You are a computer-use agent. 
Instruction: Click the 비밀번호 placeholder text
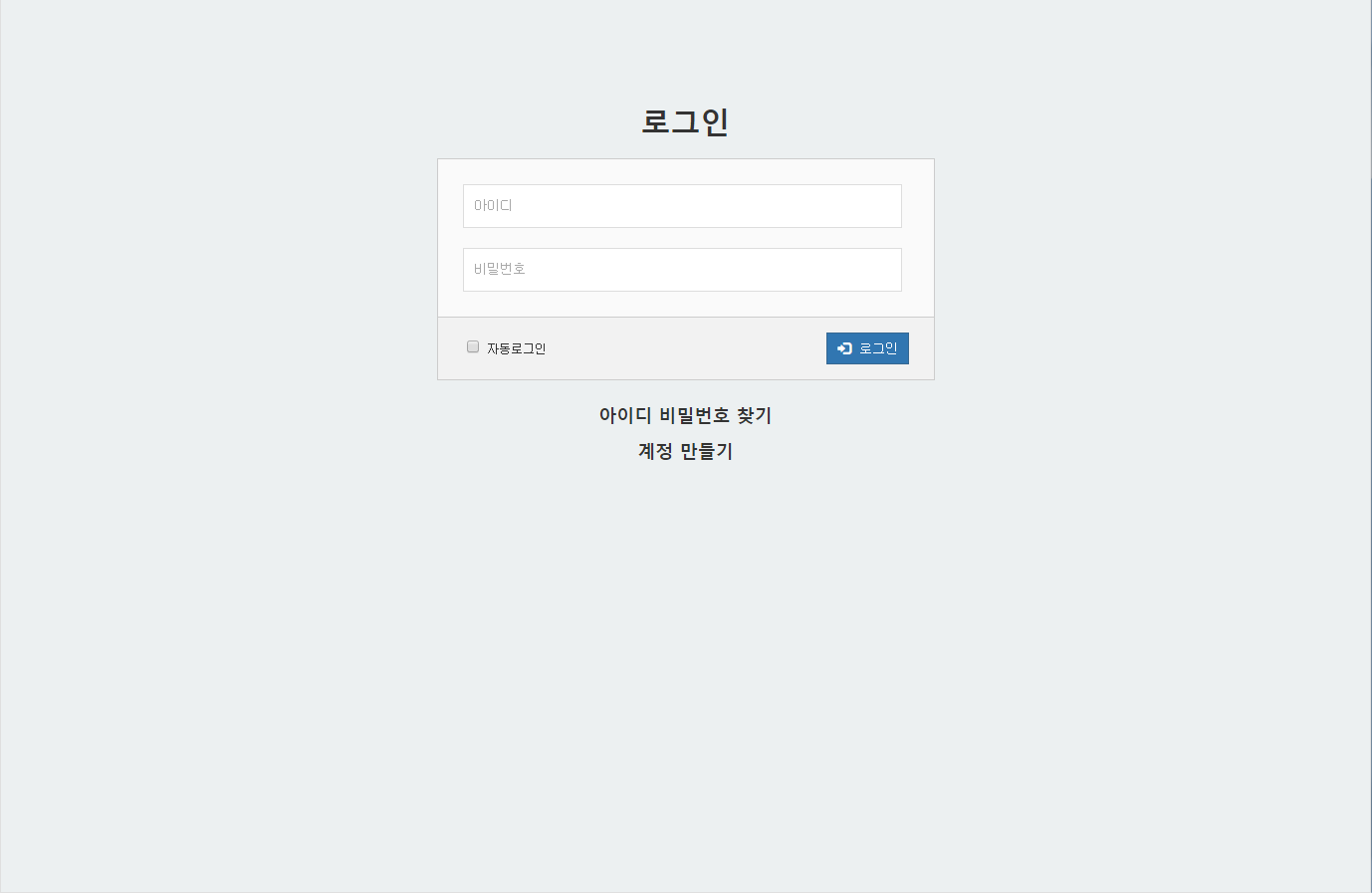499,269
